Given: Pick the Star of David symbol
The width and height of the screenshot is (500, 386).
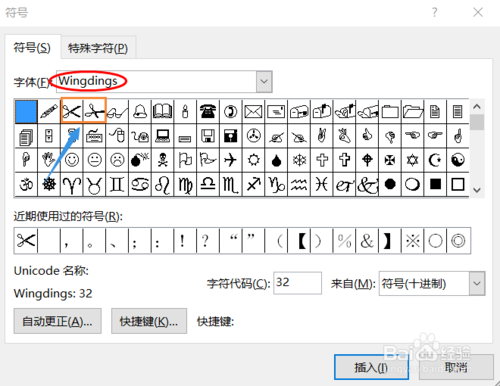Looking at the screenshot, I should click(412, 160).
